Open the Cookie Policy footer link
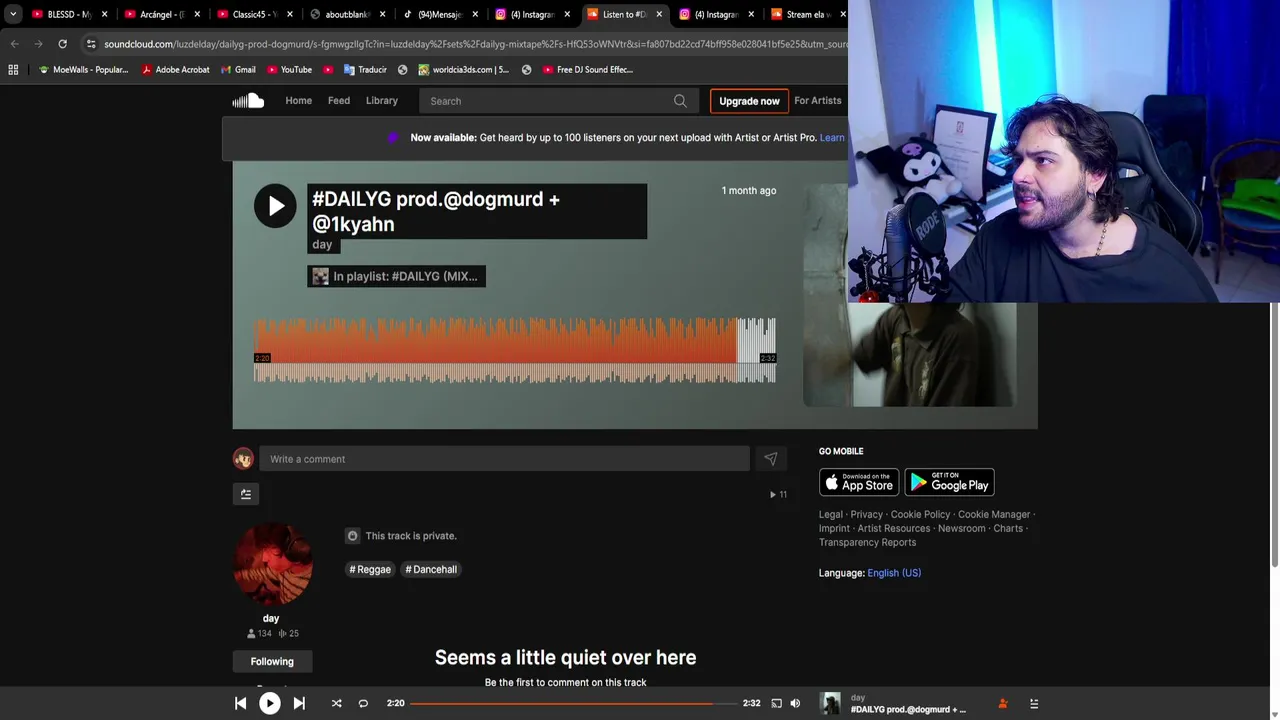Viewport: 1280px width, 720px height. pyautogui.click(x=920, y=514)
